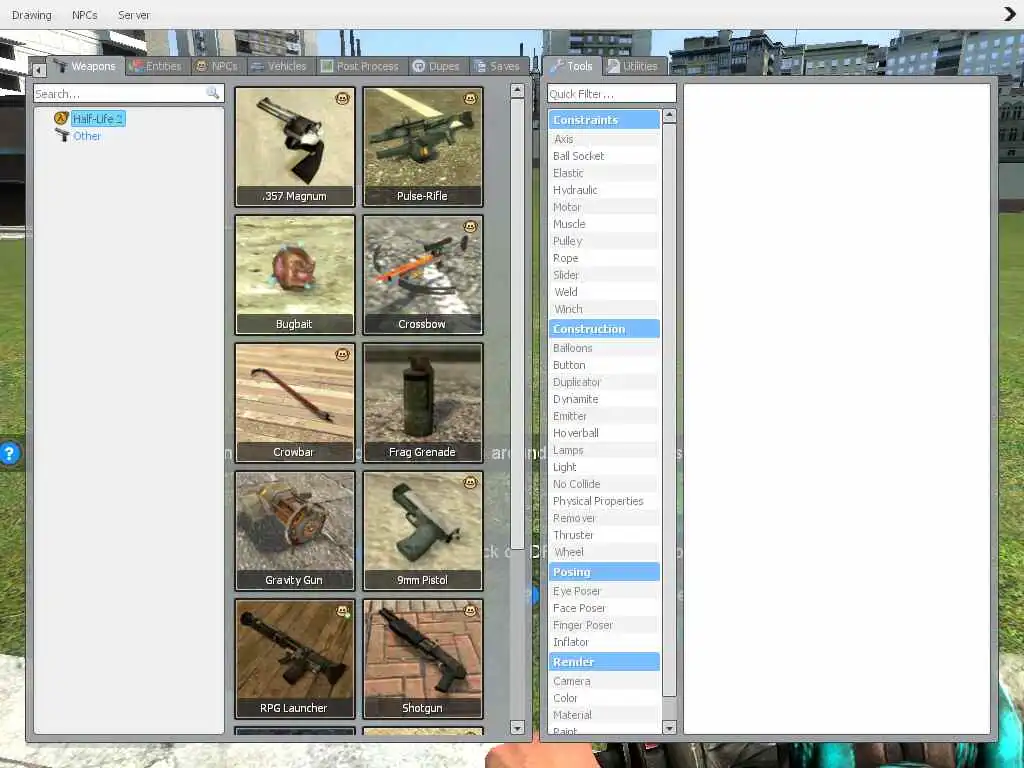Select the Pulse-Rifle weapon

pos(423,147)
